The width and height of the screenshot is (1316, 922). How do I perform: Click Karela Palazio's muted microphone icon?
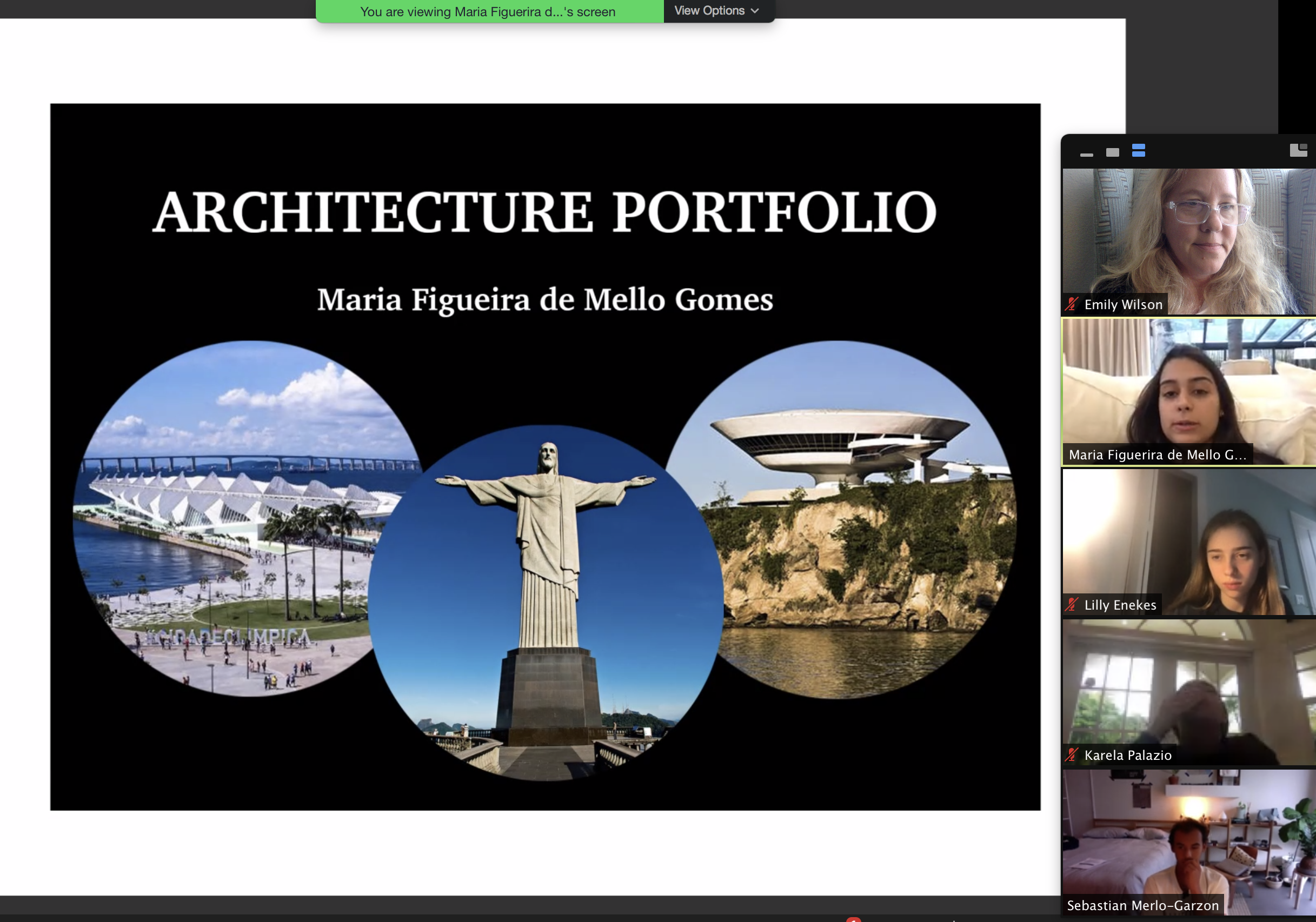pos(1072,754)
